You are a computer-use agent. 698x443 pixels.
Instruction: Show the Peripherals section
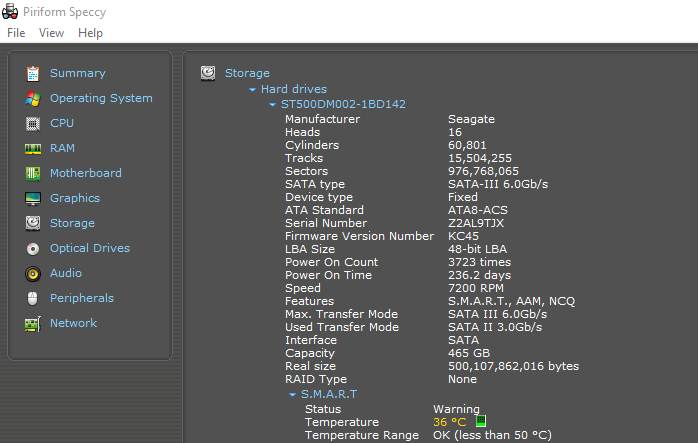tap(82, 298)
